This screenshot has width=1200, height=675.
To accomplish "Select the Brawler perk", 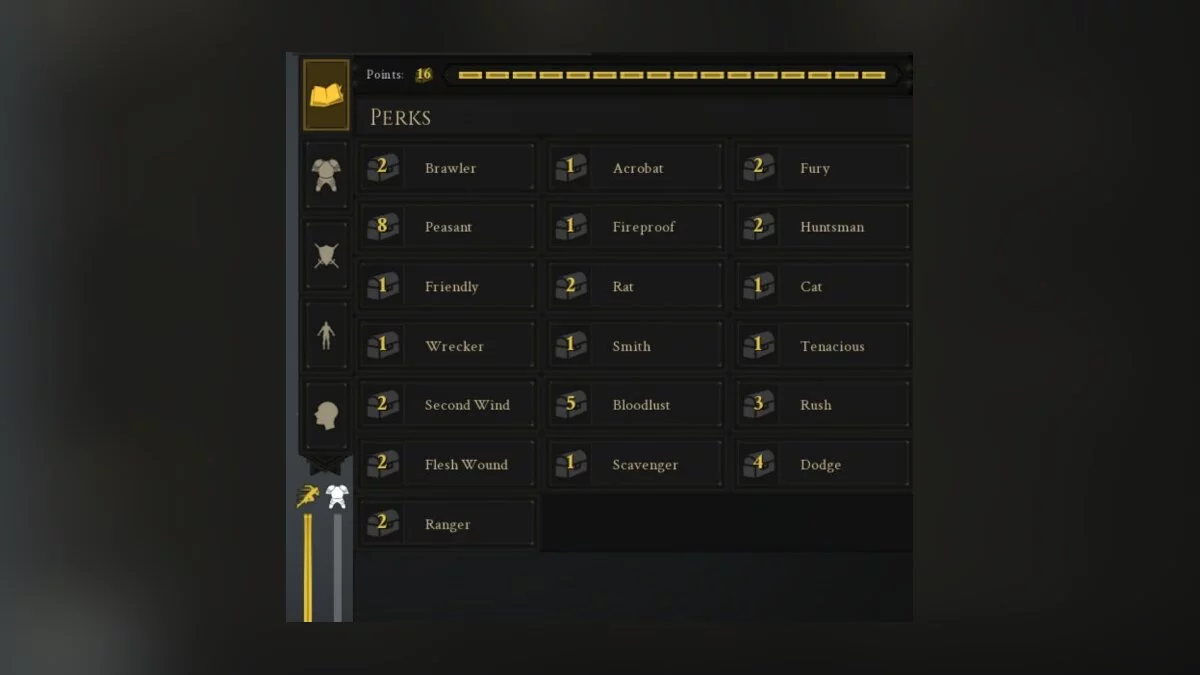I will click(447, 168).
